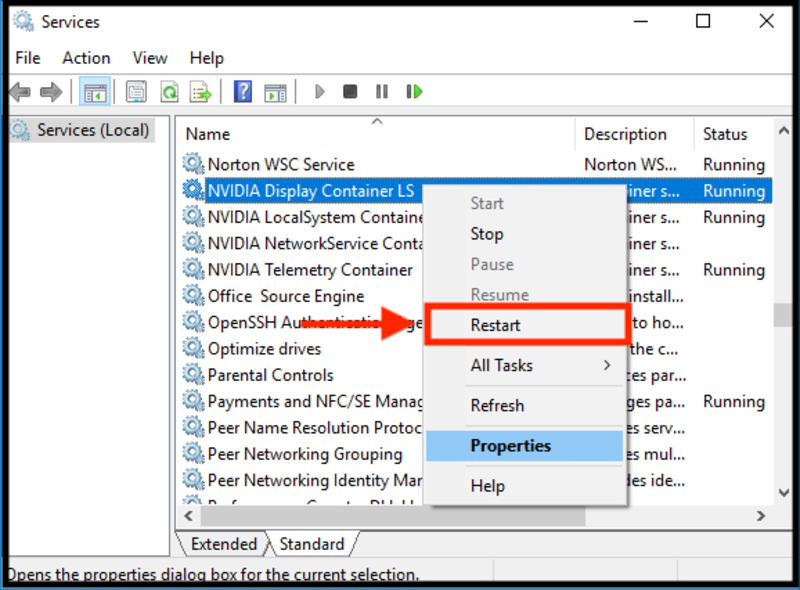Select the Office Source Engine gear icon
The width and height of the screenshot is (800, 590).
click(x=193, y=296)
